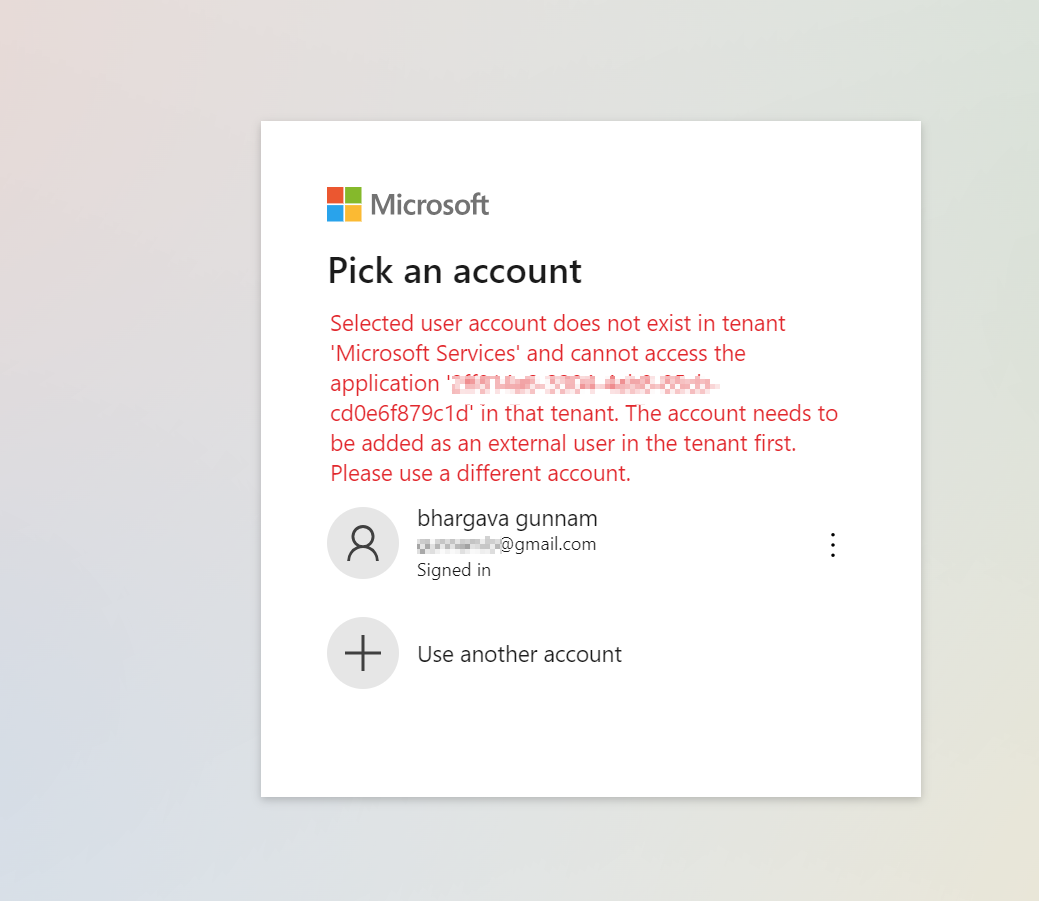
Task: Click the Microsoft wordmark text
Action: [429, 203]
